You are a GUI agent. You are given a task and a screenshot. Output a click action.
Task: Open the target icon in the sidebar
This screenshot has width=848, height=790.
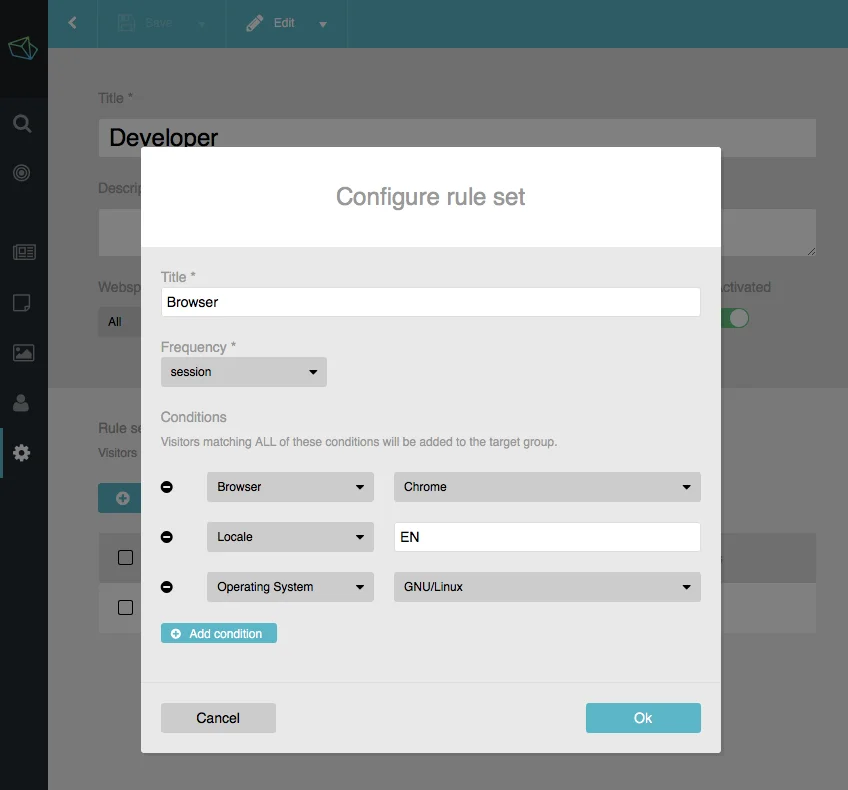(x=22, y=173)
